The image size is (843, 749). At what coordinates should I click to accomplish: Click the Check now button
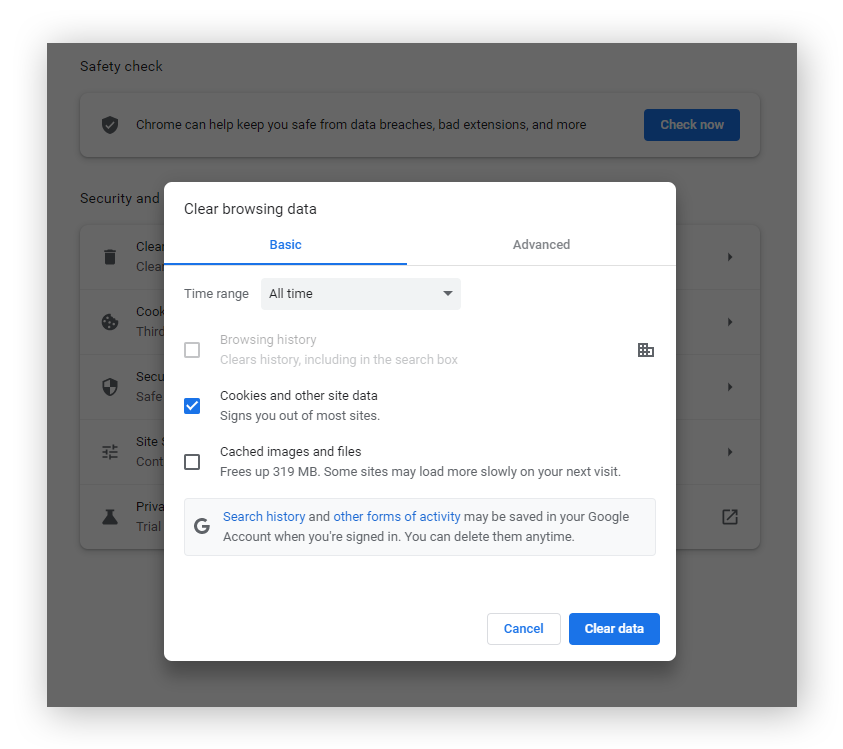click(692, 125)
